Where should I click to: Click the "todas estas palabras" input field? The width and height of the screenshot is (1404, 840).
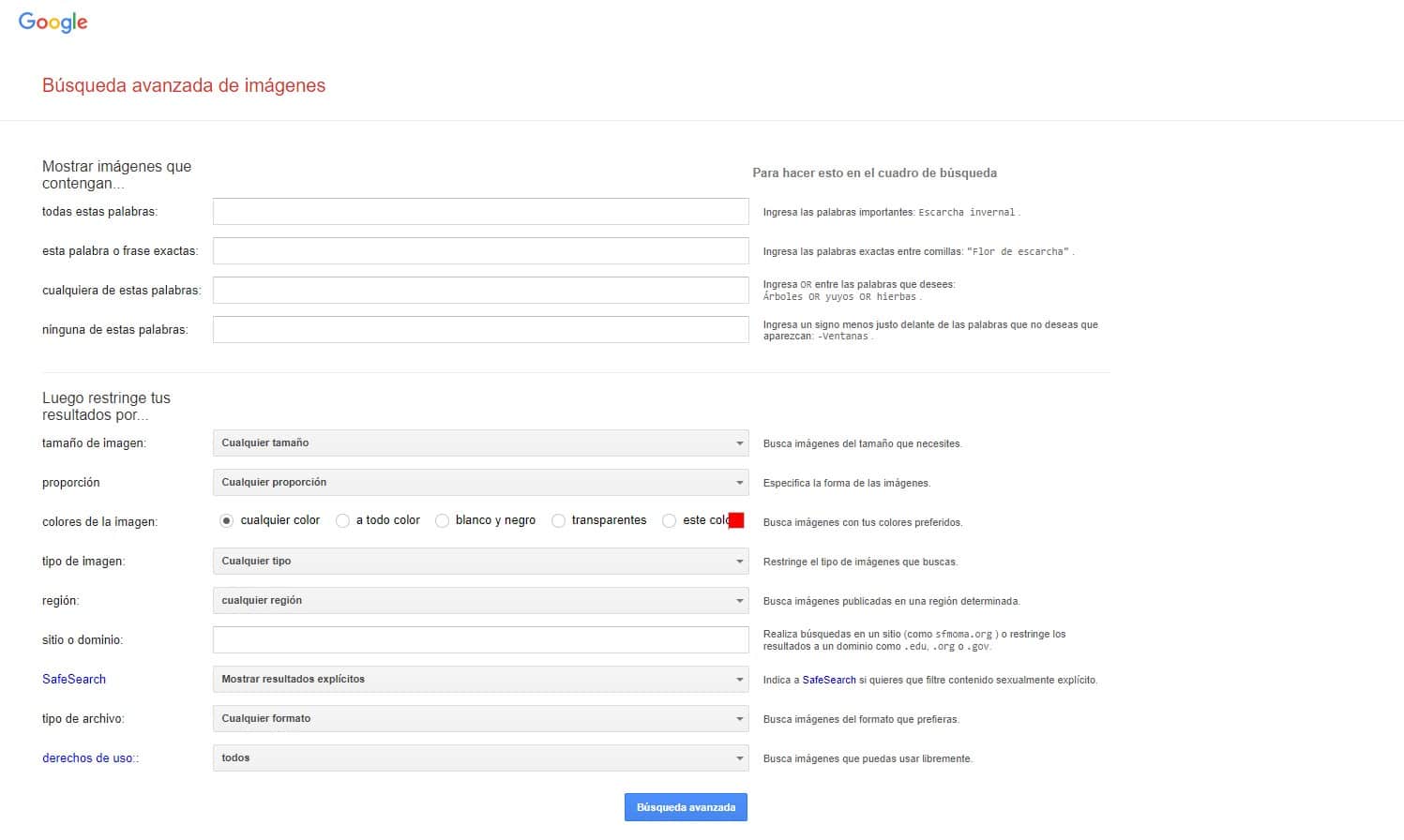click(480, 211)
